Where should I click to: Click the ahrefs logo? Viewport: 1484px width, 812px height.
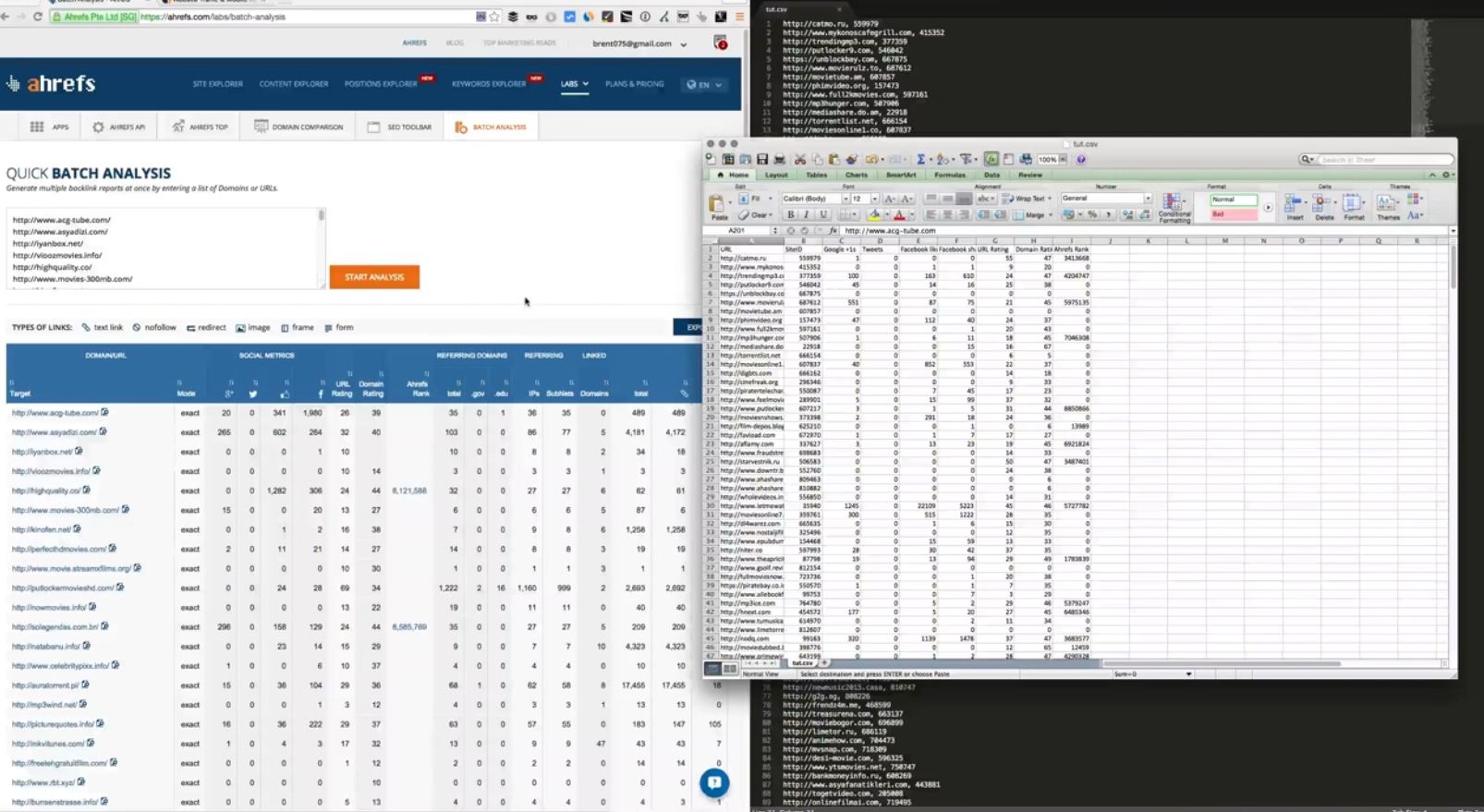point(52,83)
